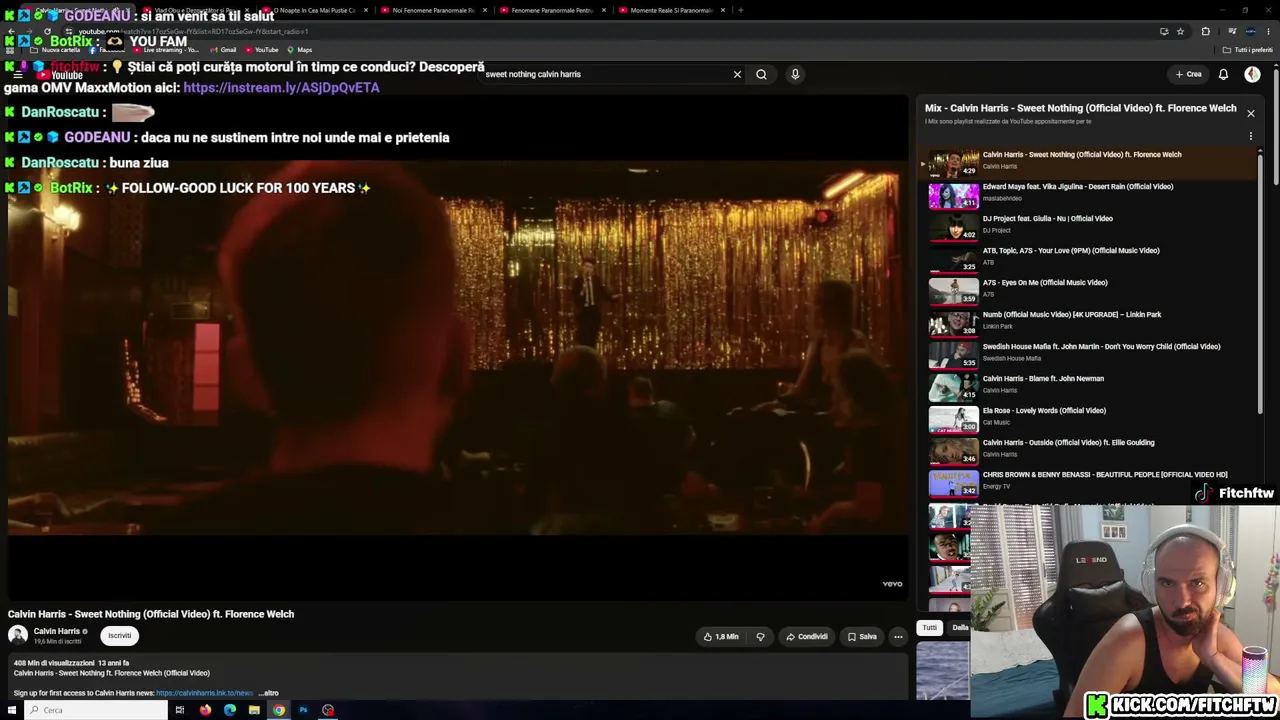Launch Microsoft Edge from the taskbar
The image size is (1280, 720).
click(230, 710)
